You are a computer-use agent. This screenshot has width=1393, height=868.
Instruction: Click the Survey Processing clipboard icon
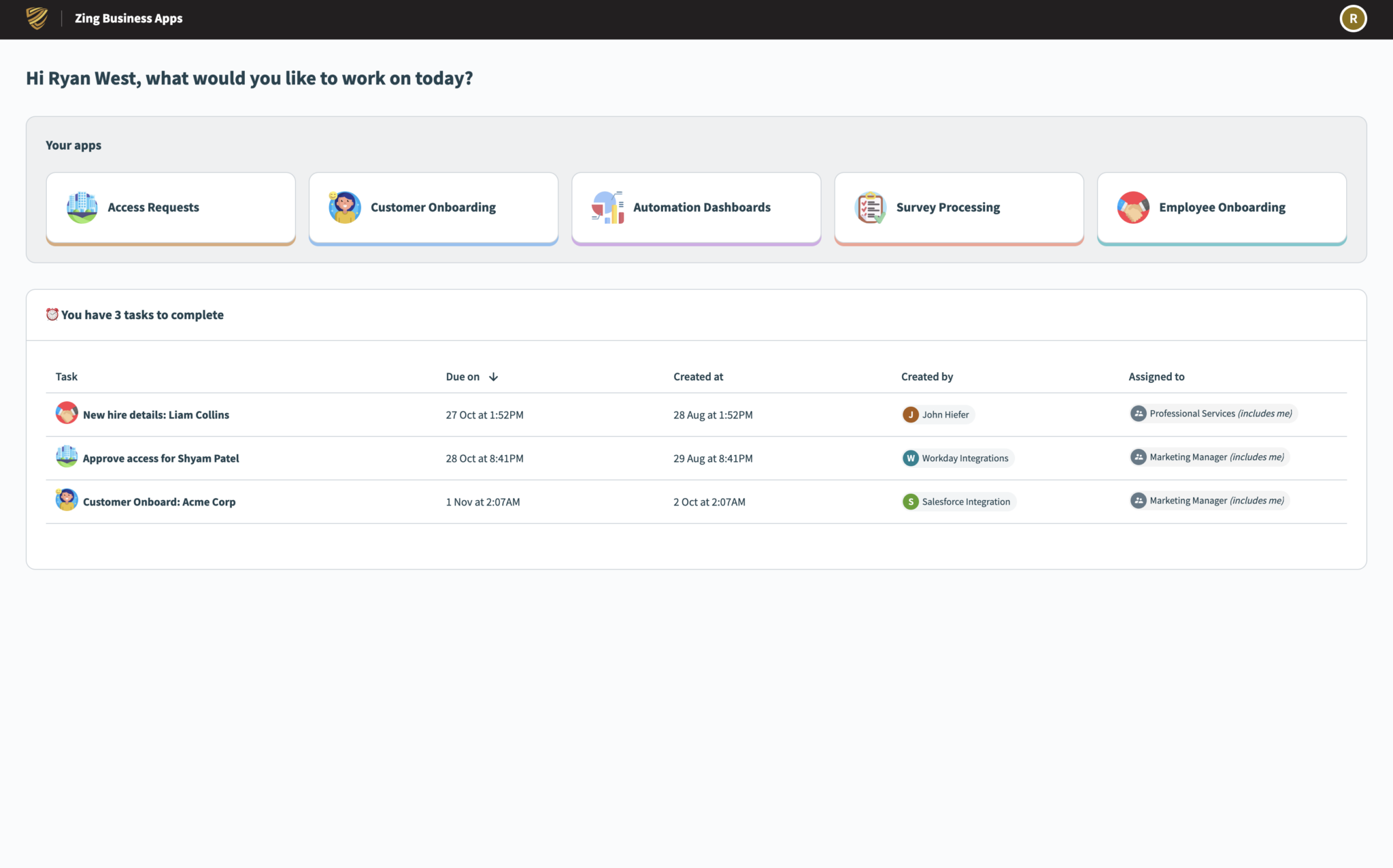click(x=870, y=207)
